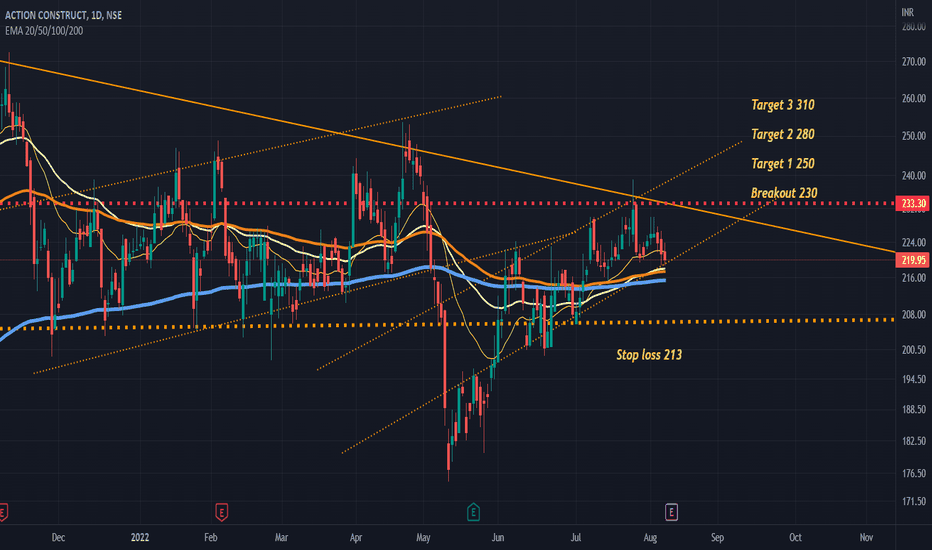
Task: Click the 250.00 price scale value
Action: coord(914,136)
